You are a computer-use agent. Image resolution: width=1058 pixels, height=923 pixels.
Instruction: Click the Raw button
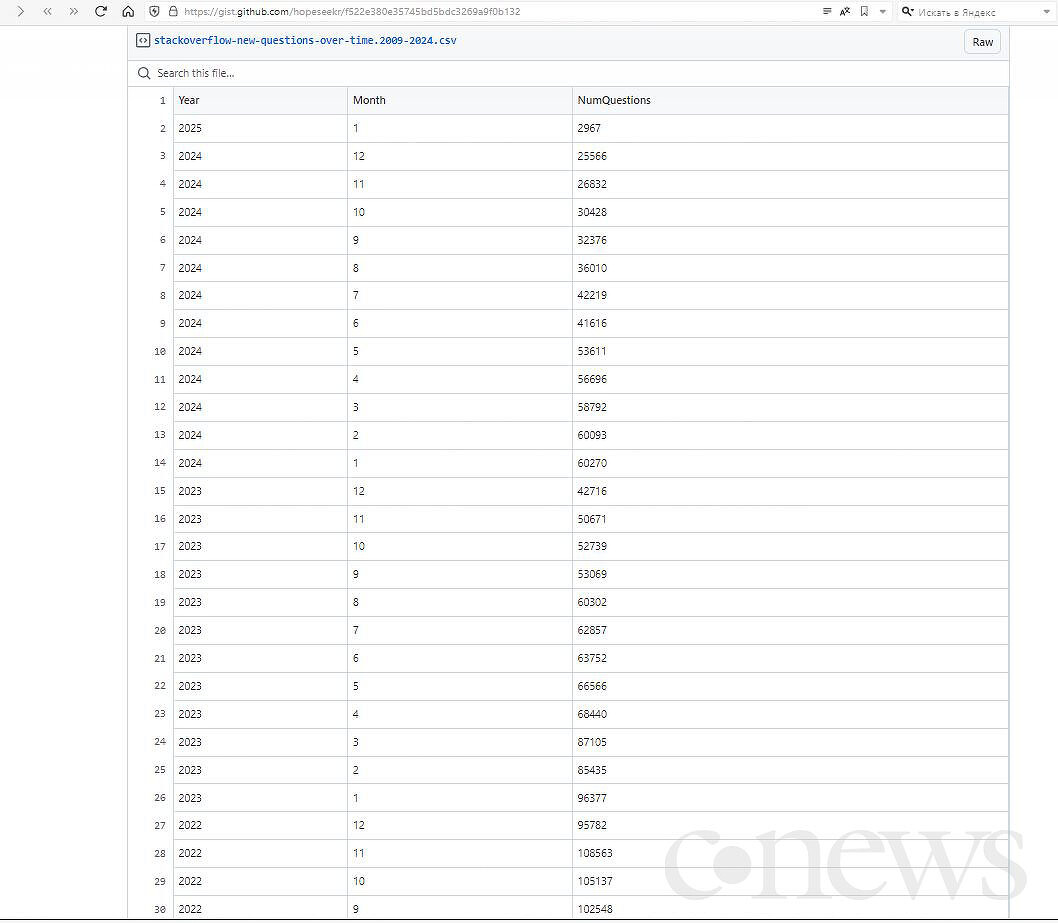point(982,42)
